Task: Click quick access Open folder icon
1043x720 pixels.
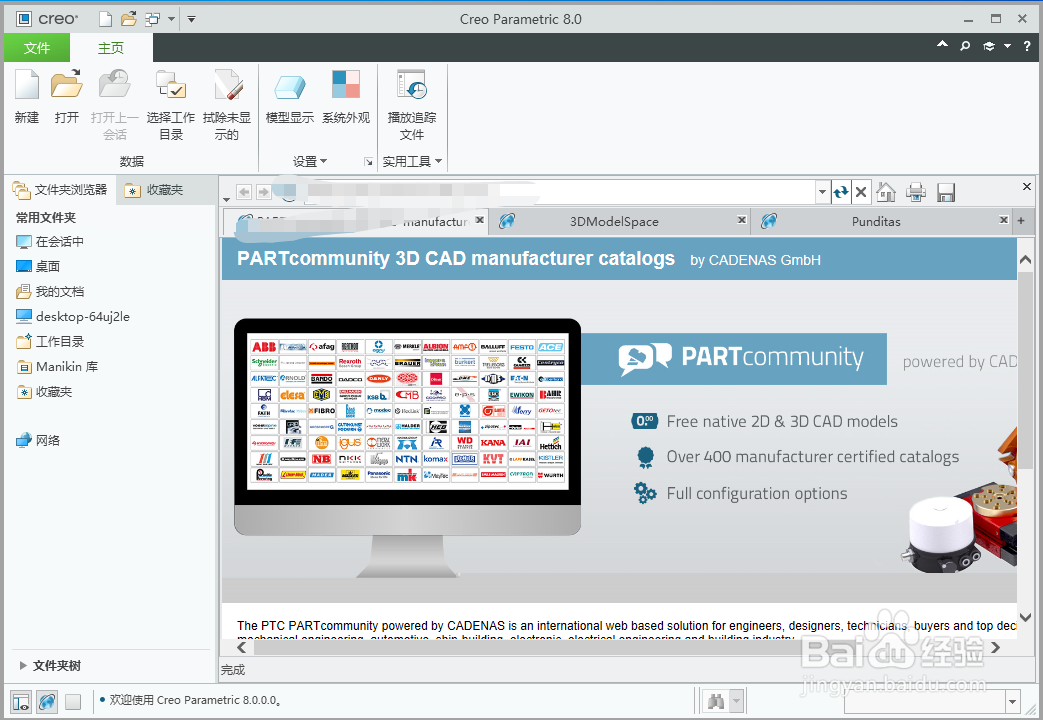Action: pos(128,19)
